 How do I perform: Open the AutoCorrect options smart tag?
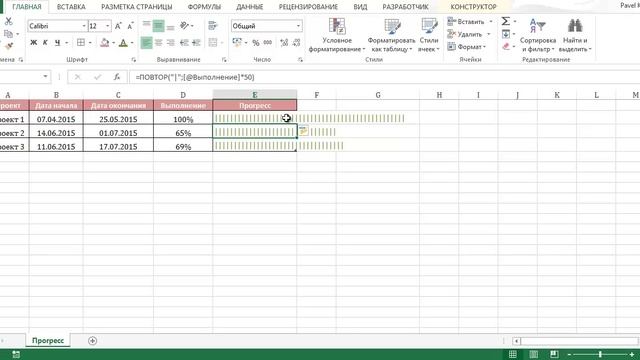[x=303, y=131]
